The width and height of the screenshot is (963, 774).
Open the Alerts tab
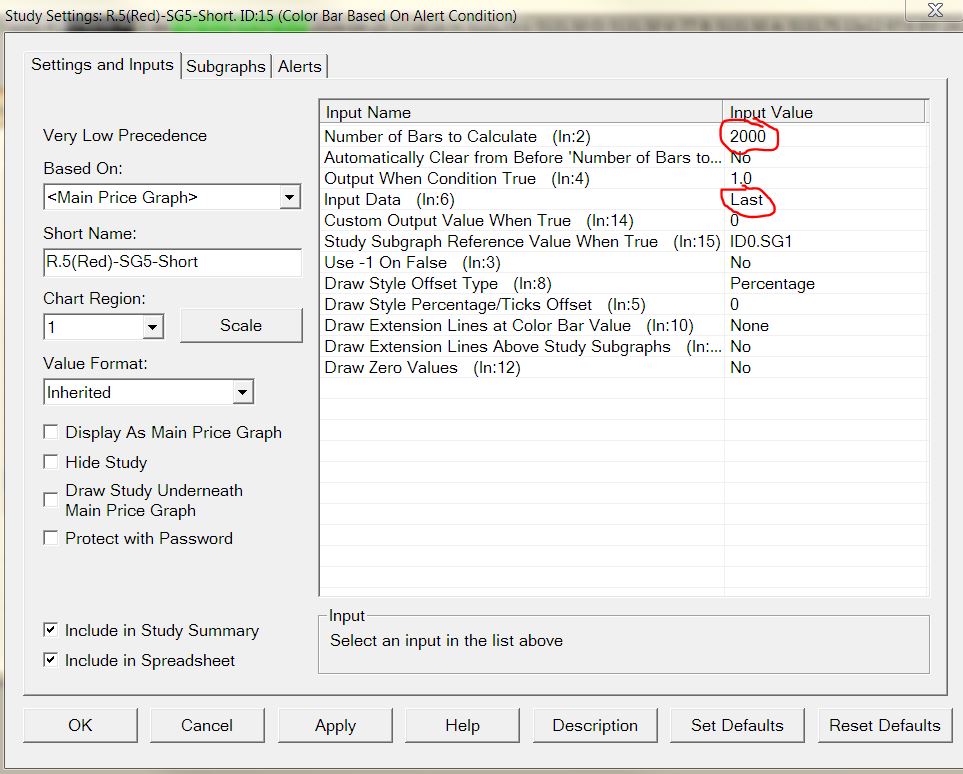click(x=300, y=66)
